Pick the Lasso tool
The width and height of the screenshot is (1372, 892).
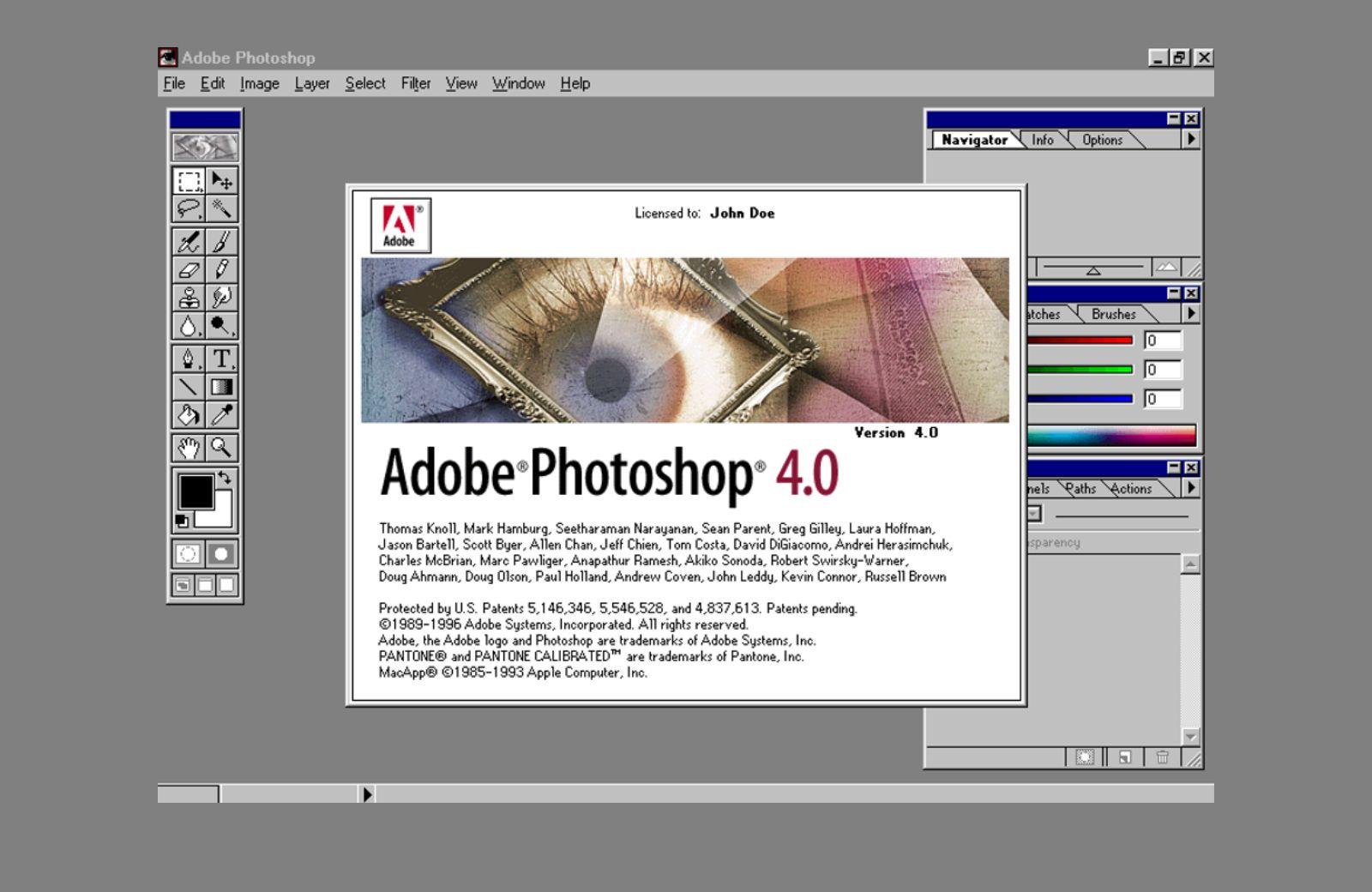tap(189, 208)
